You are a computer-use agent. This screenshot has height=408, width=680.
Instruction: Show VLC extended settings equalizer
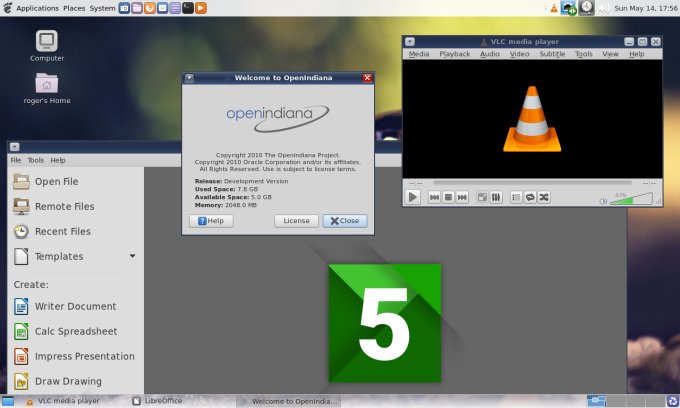point(496,198)
